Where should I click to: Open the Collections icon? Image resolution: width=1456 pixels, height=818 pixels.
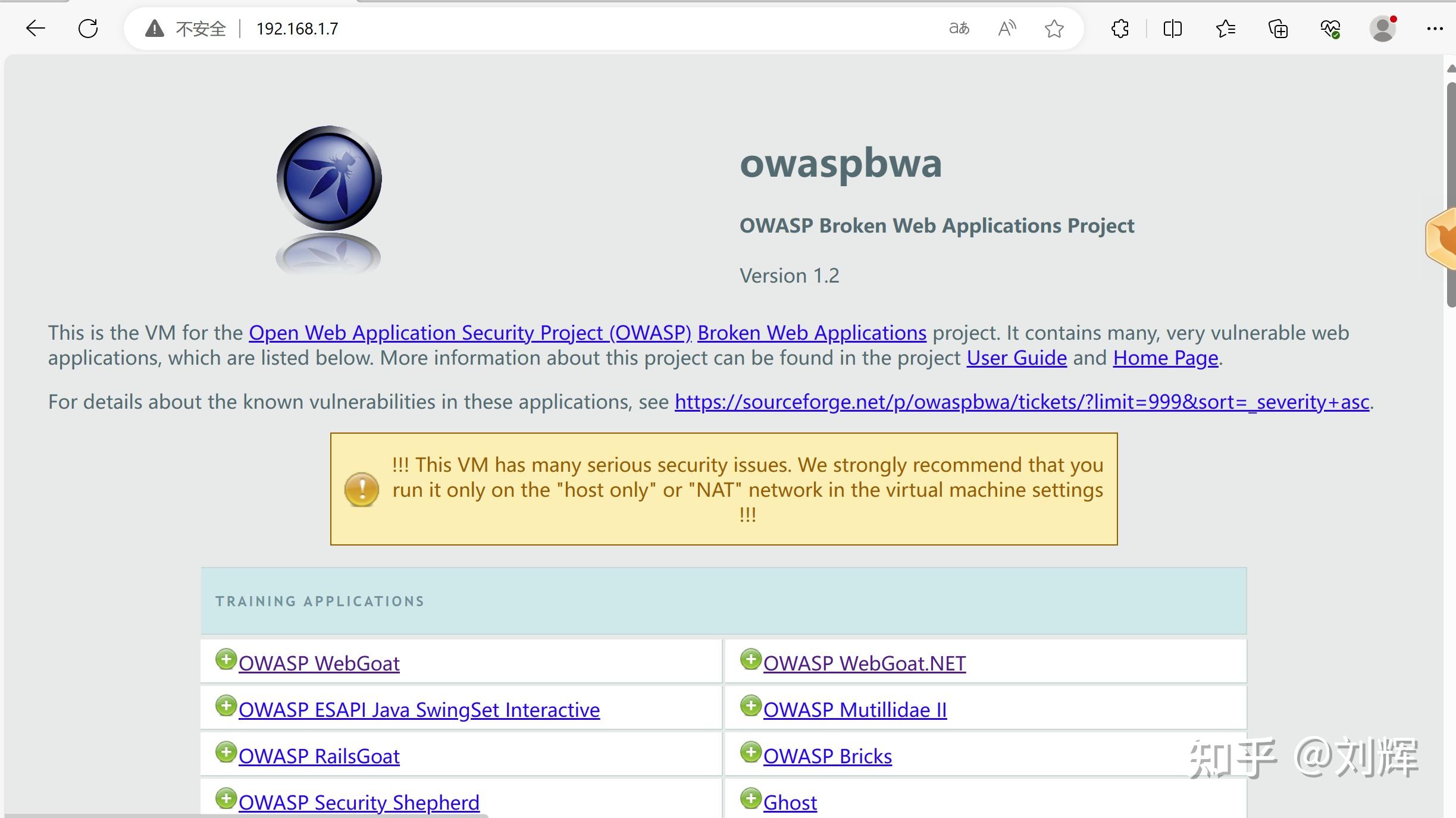point(1277,29)
